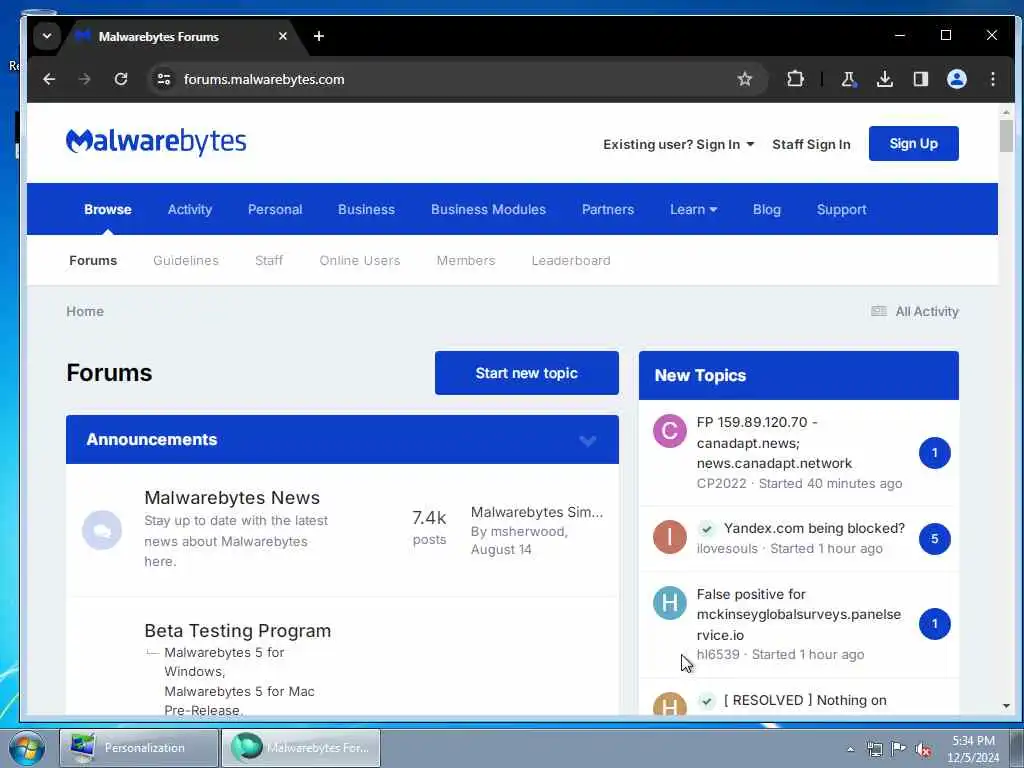This screenshot has height=768, width=1024.
Task: Open Malwarebytes Sim... latest post link
Action: (537, 512)
